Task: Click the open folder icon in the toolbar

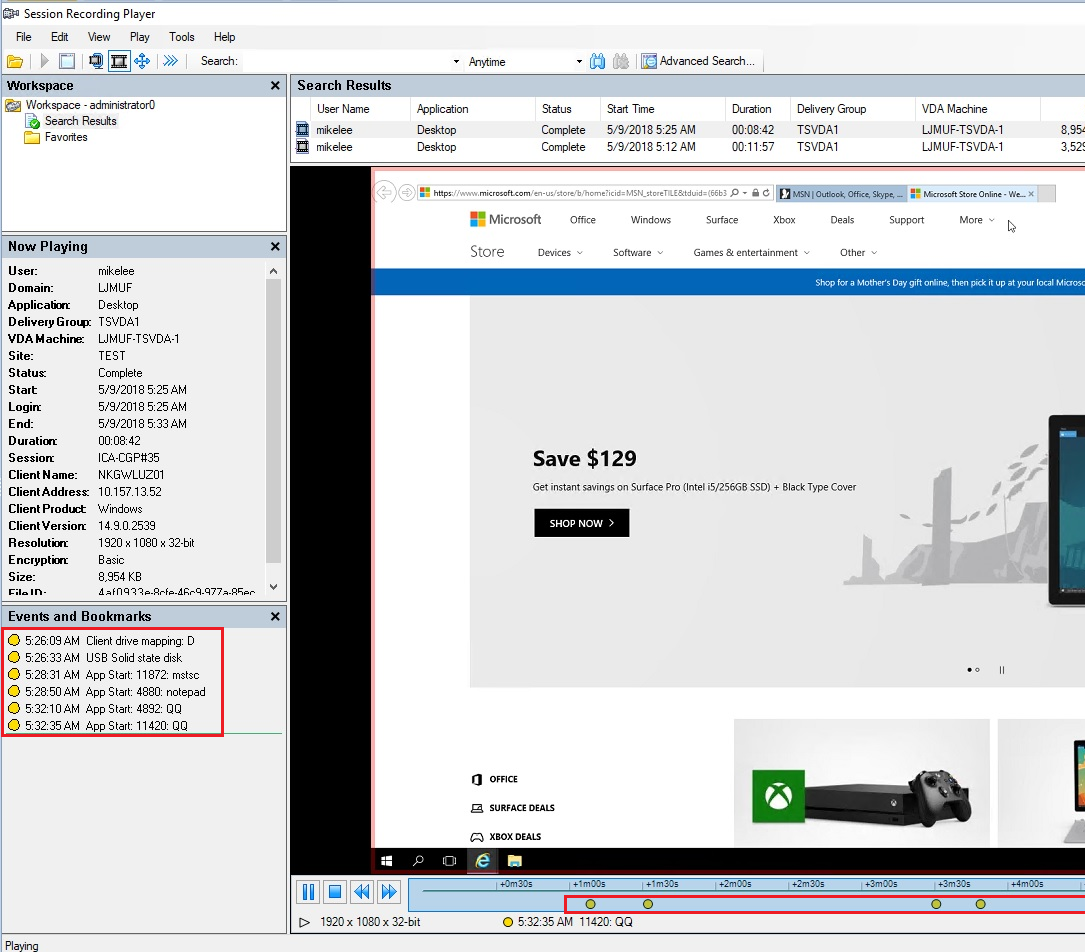Action: point(15,62)
